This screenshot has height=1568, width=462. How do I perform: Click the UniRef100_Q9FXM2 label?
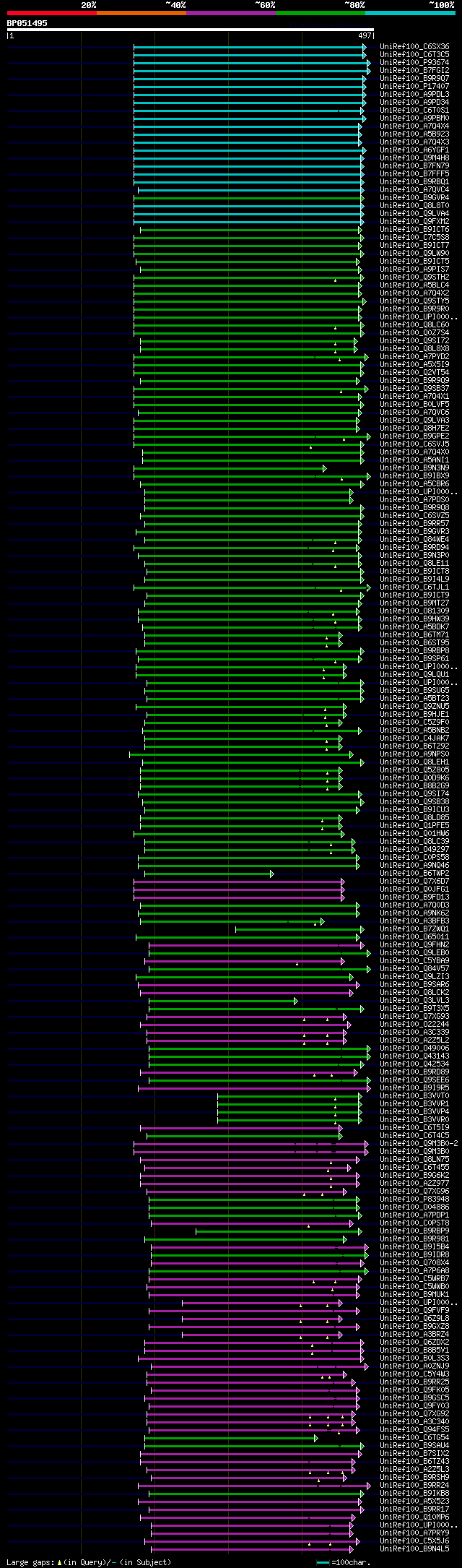pyautogui.click(x=414, y=222)
